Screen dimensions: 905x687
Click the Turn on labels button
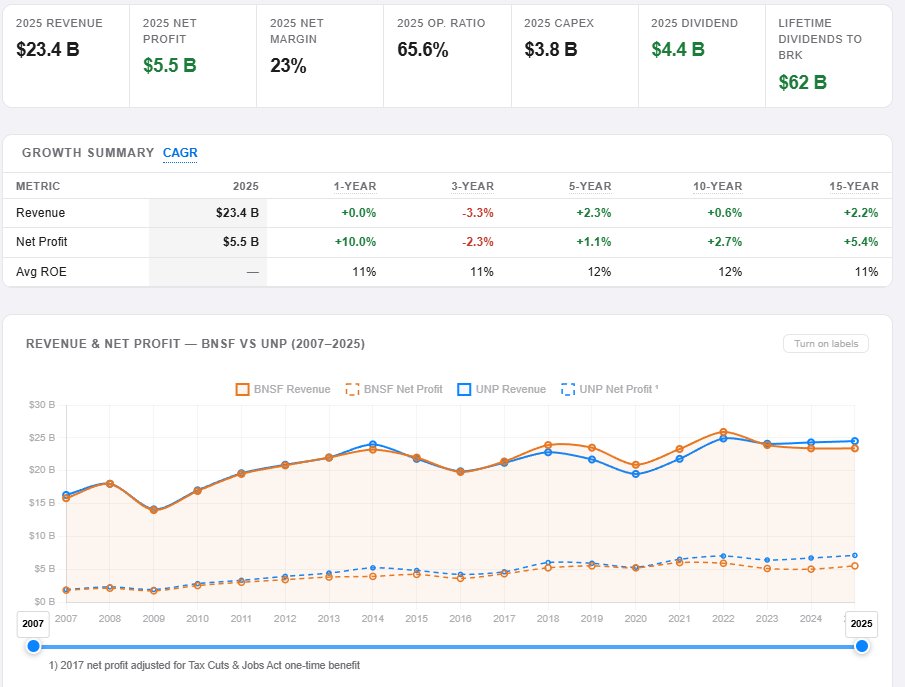826,344
